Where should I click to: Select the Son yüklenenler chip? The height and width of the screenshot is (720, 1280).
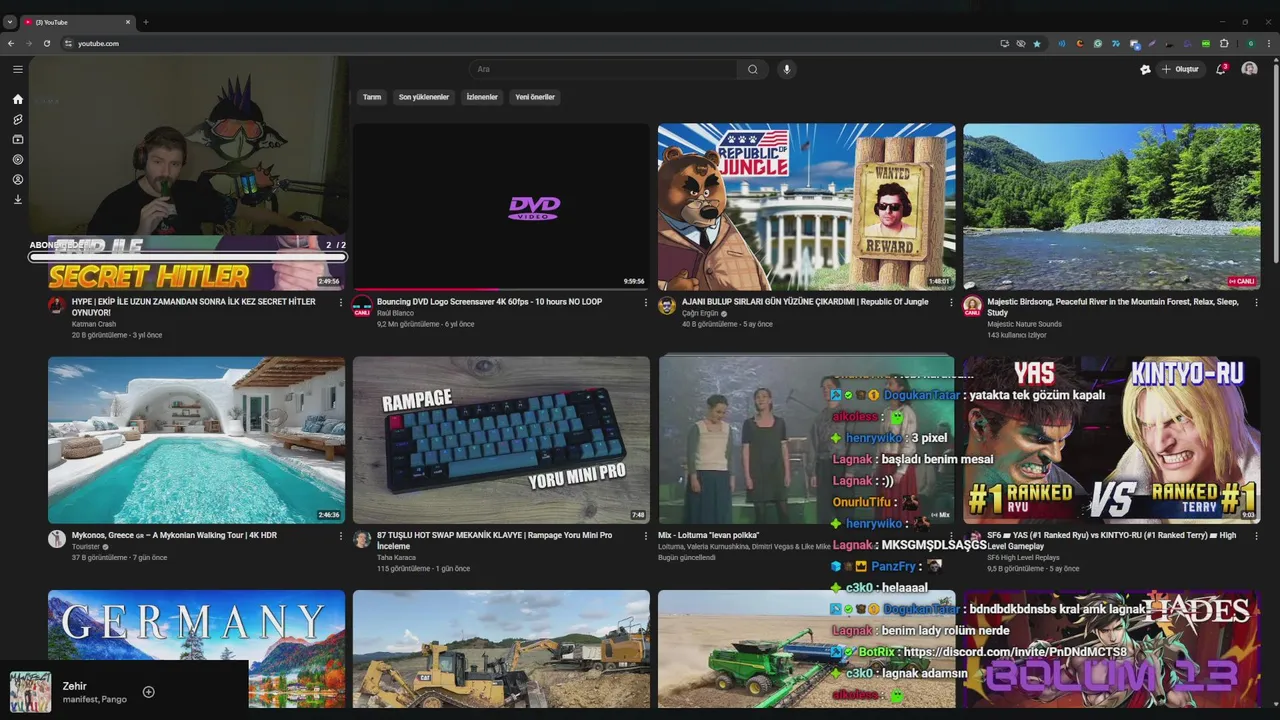(424, 97)
